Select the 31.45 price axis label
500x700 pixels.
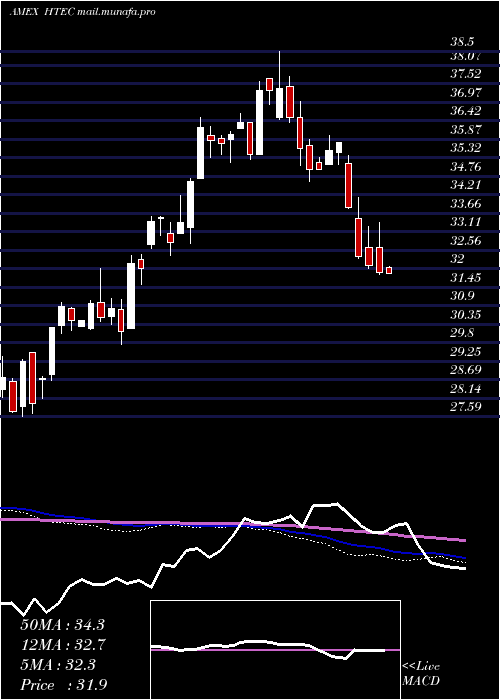point(466,278)
